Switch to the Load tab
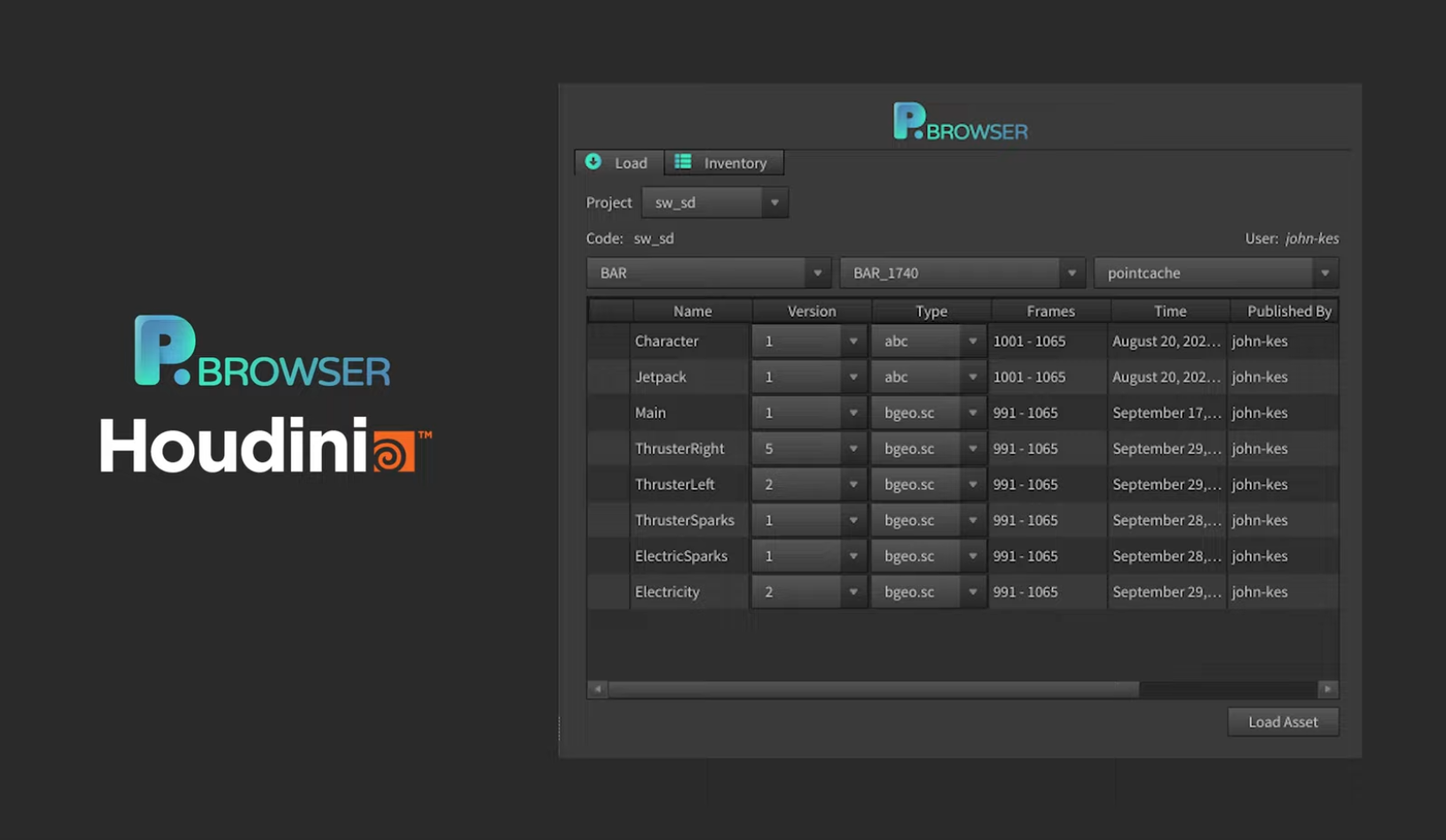 (619, 162)
